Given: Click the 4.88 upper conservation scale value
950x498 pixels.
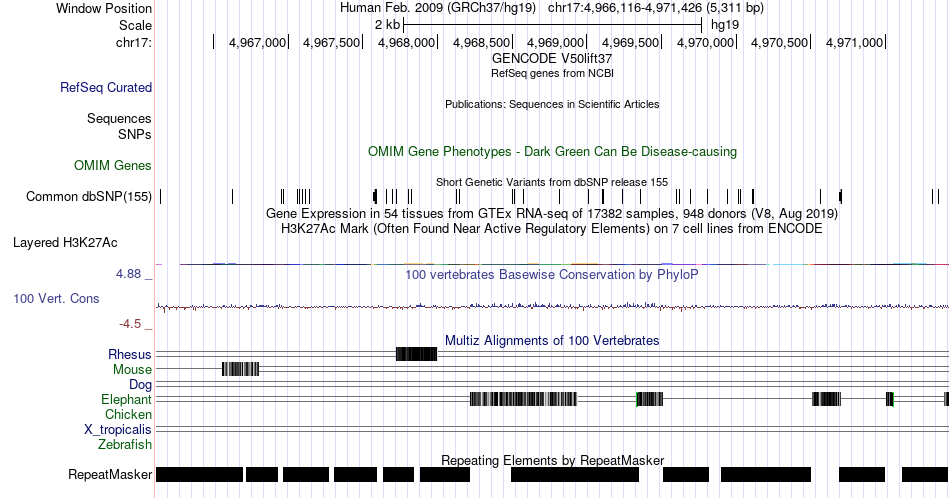Looking at the screenshot, I should point(128,274).
